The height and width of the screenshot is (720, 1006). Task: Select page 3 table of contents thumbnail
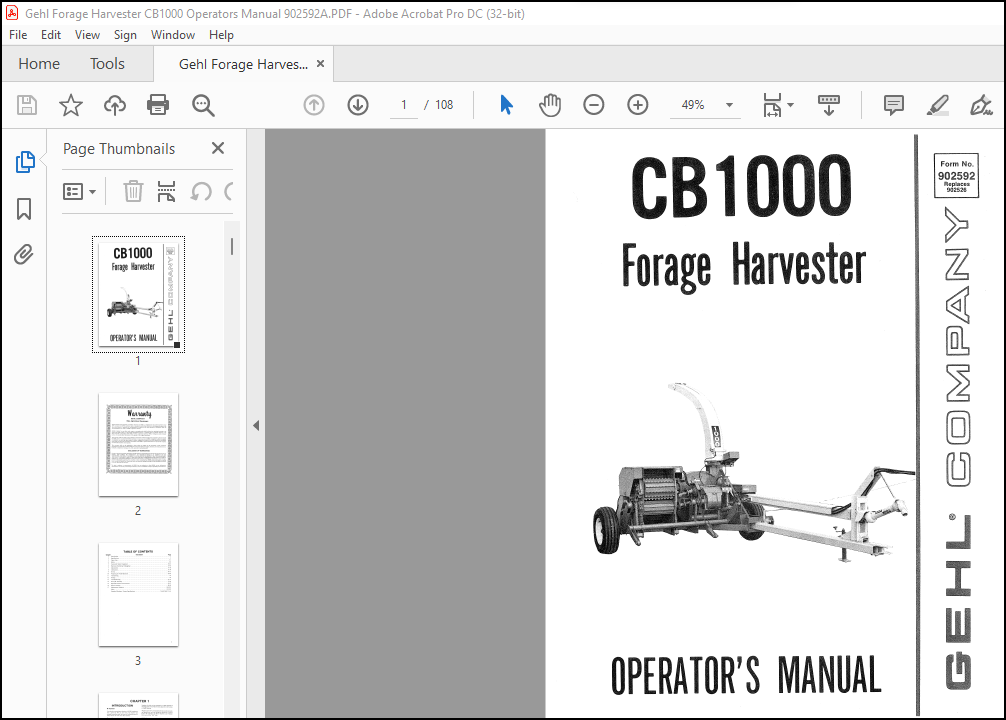click(139, 595)
